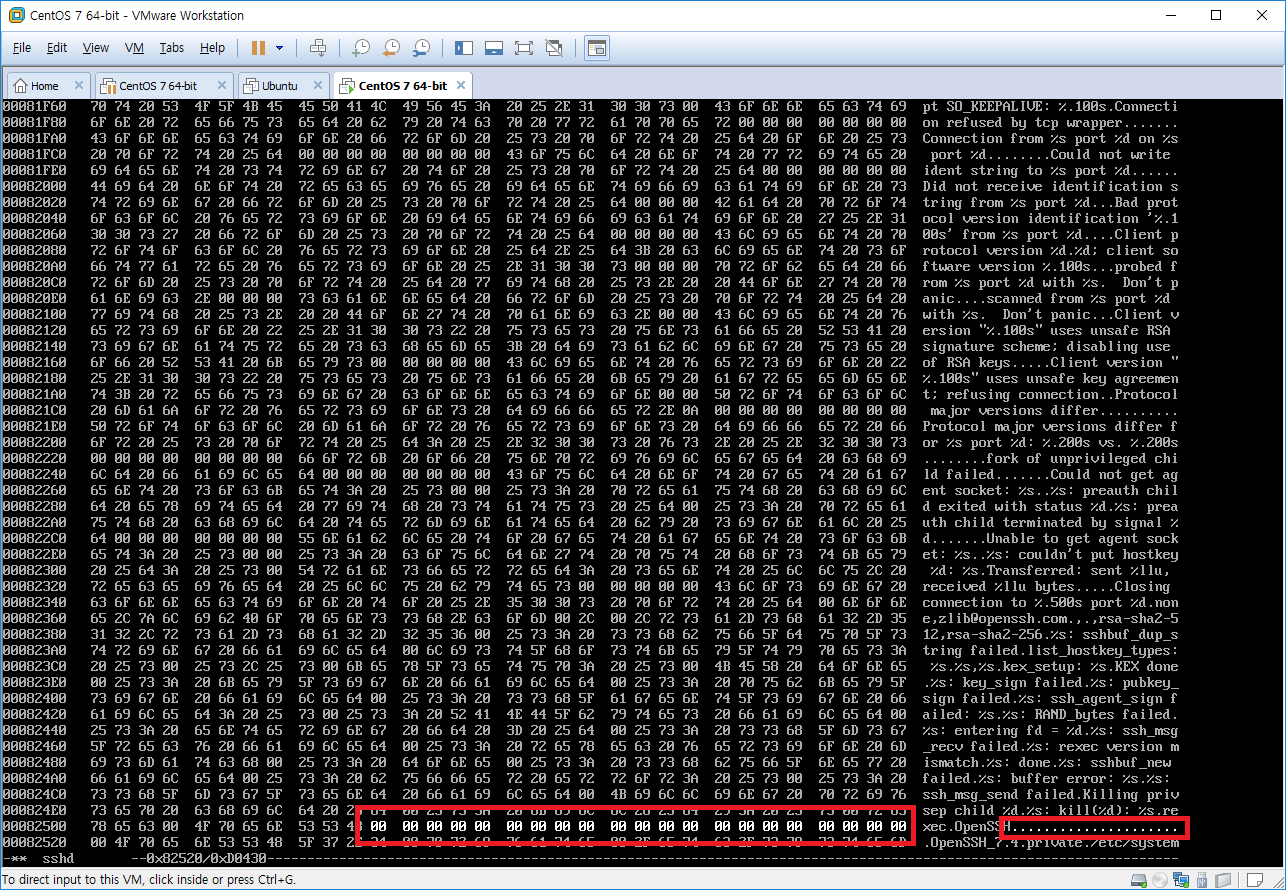Image resolution: width=1286 pixels, height=890 pixels.
Task: Open the snapshot manager wrench-clock icon
Action: click(421, 48)
